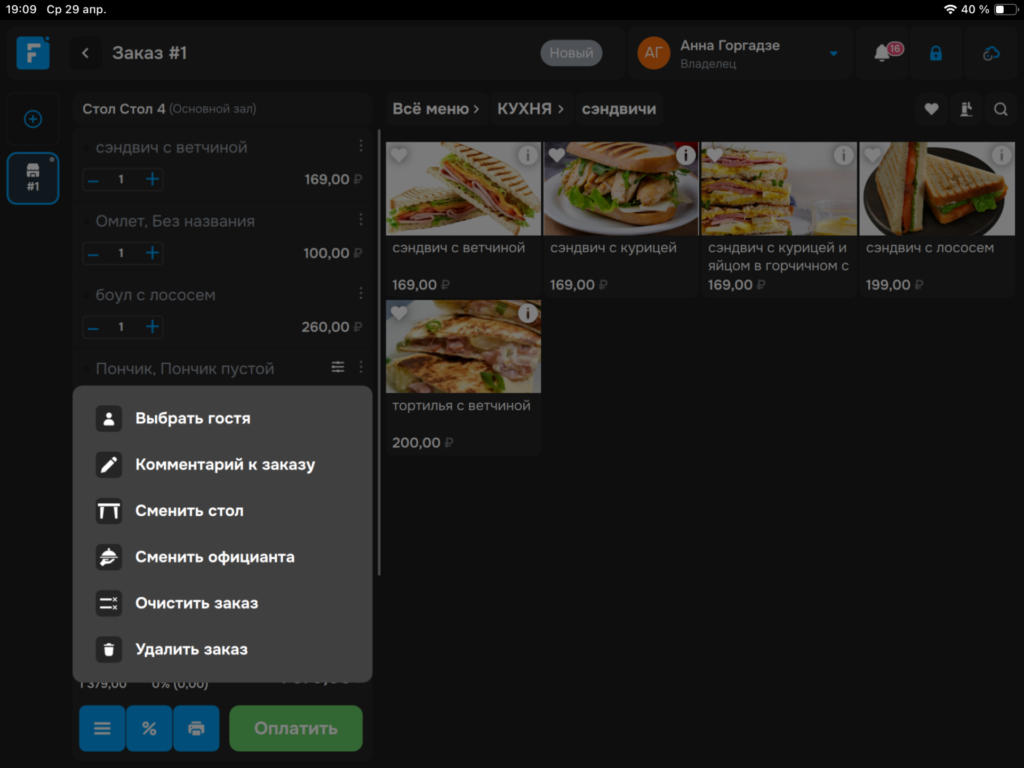Click the order list scrollbar
Image resolution: width=1024 pixels, height=768 pixels.
click(x=379, y=353)
